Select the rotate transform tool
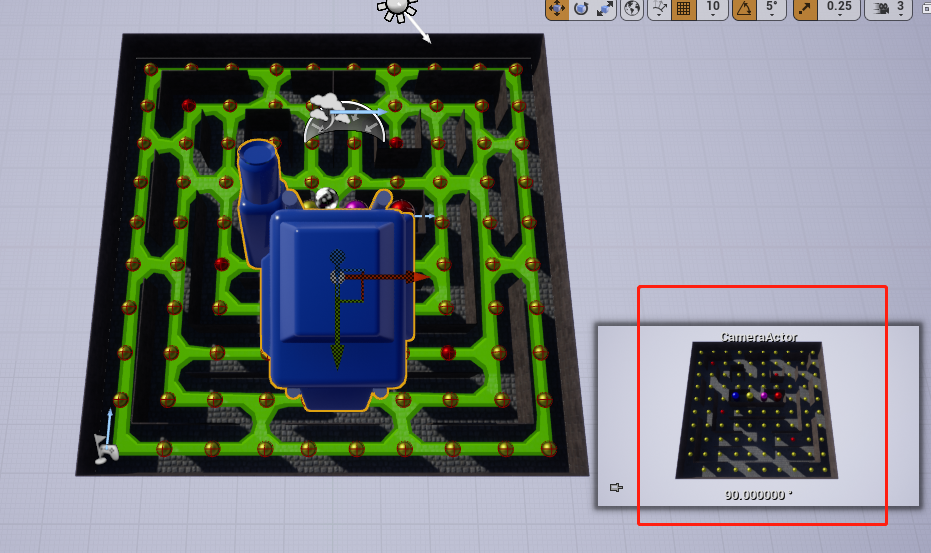 tap(581, 8)
